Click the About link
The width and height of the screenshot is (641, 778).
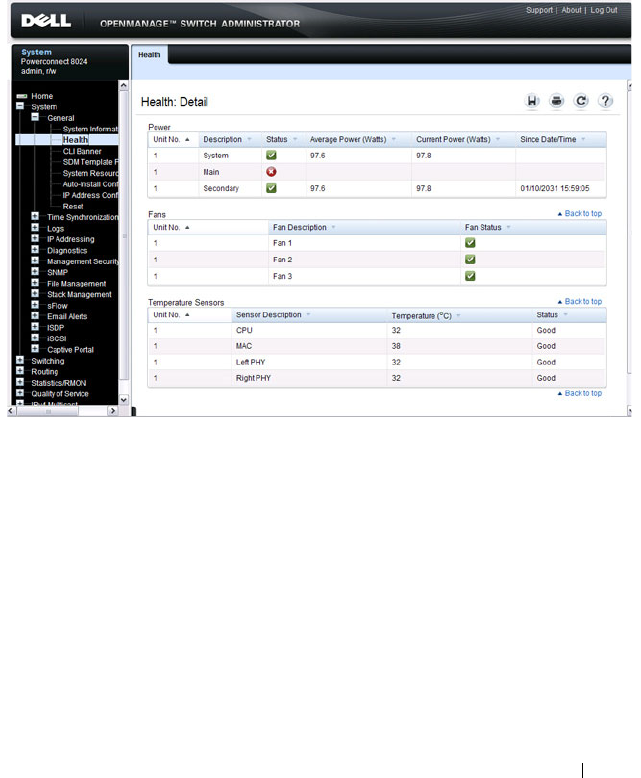point(572,10)
